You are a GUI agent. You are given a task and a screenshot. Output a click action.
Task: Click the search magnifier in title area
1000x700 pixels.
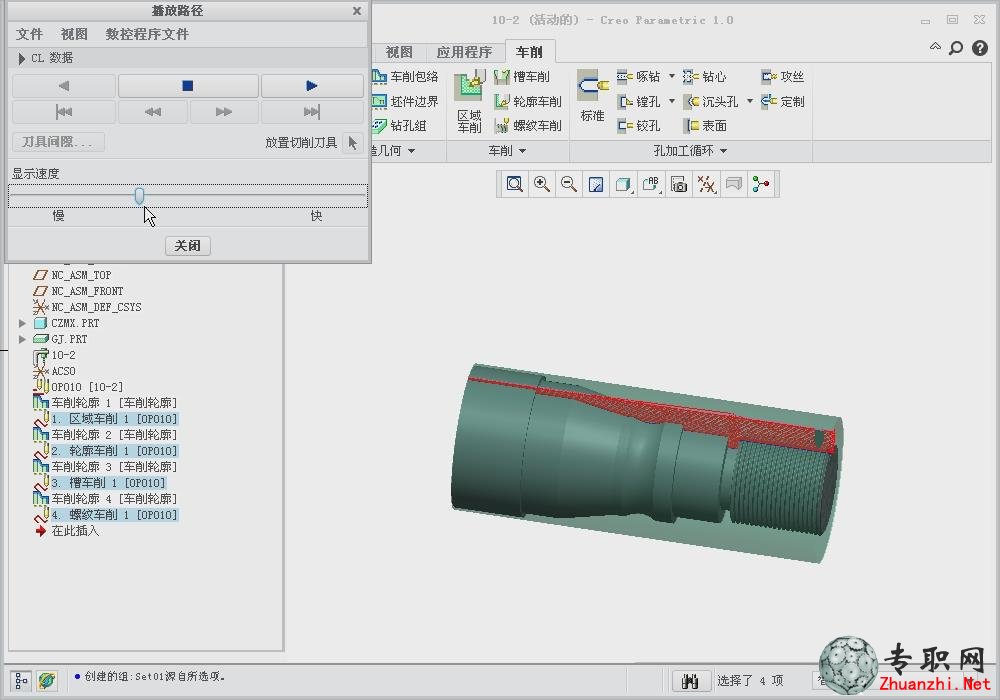(956, 48)
